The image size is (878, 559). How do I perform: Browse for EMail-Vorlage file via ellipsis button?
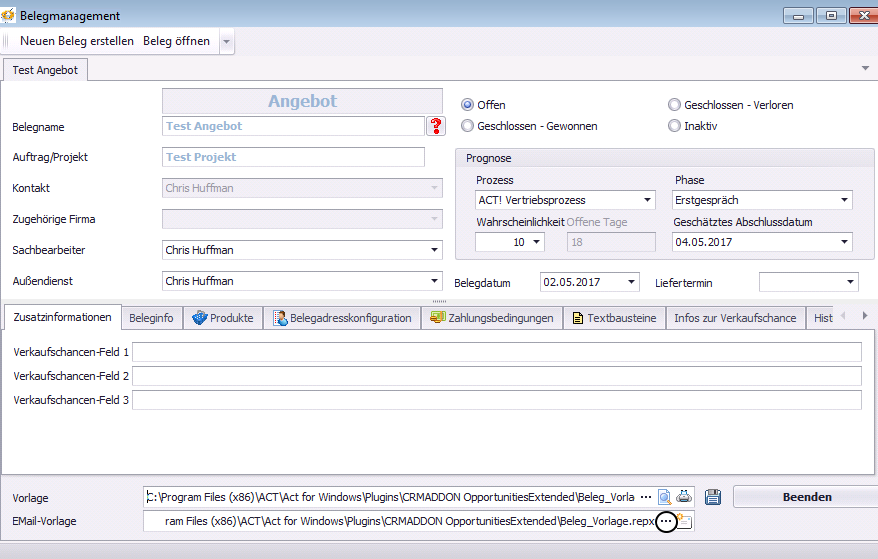(x=666, y=521)
